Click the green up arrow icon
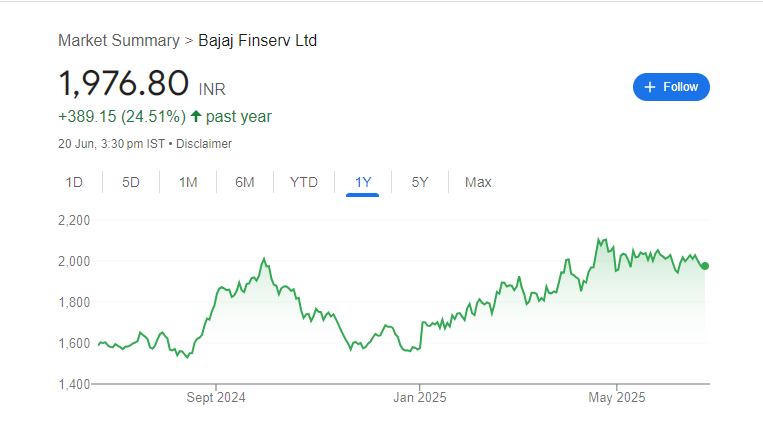 click(196, 116)
